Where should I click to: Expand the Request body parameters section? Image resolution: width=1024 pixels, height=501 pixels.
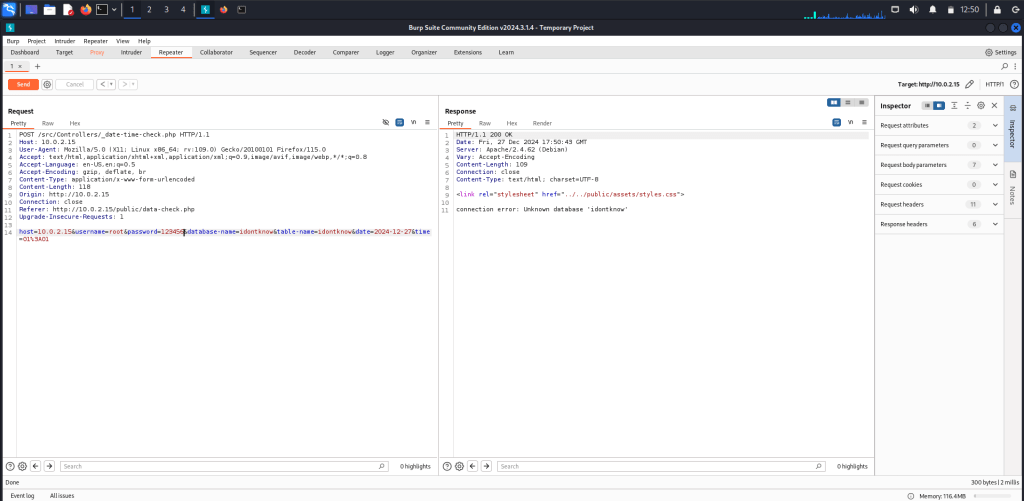[995, 164]
